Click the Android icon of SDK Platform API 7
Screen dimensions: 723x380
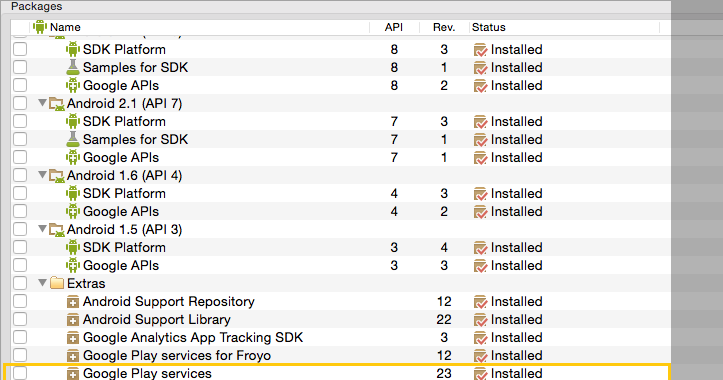(x=72, y=121)
